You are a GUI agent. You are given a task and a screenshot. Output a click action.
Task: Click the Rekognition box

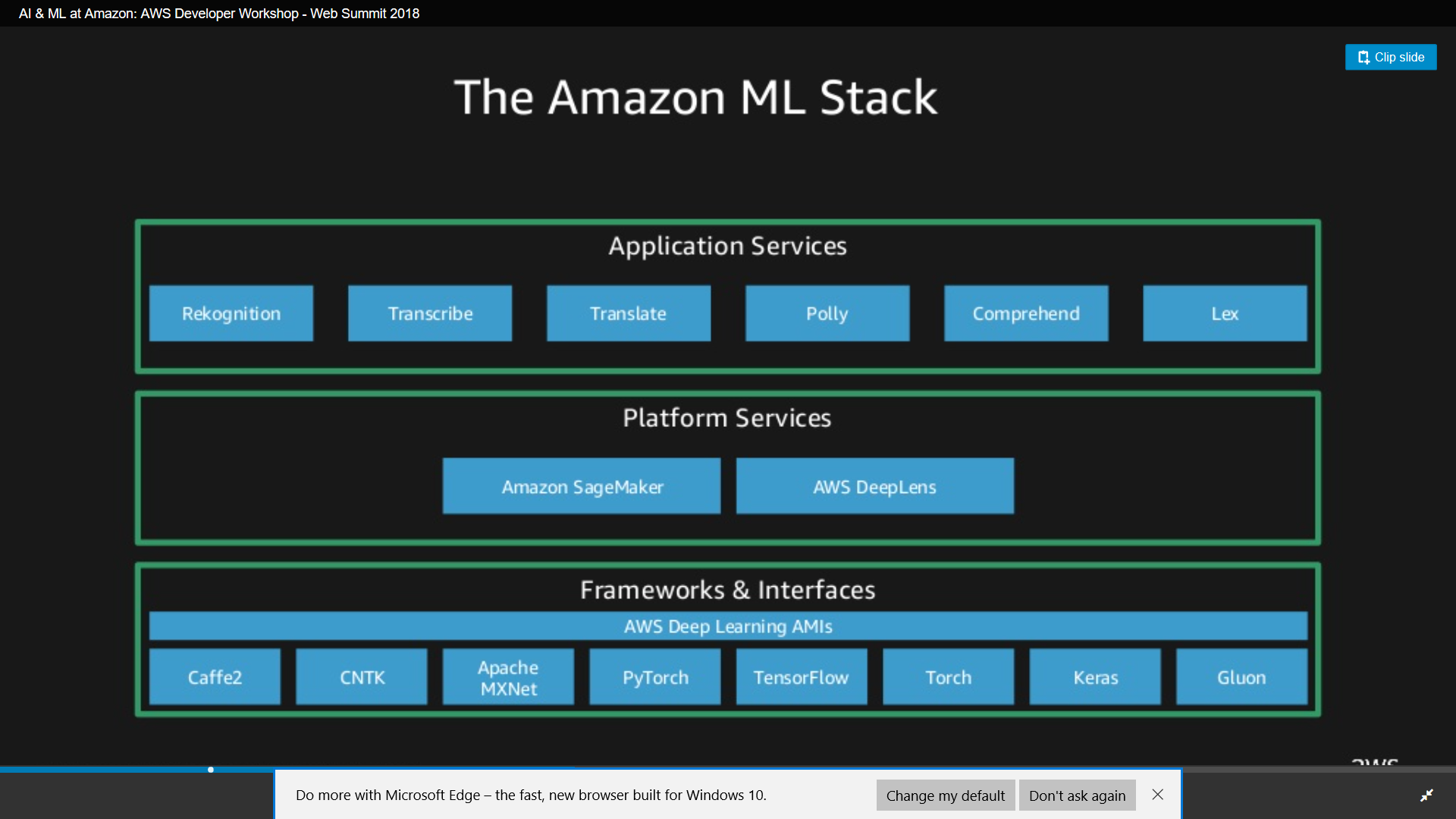coord(231,313)
